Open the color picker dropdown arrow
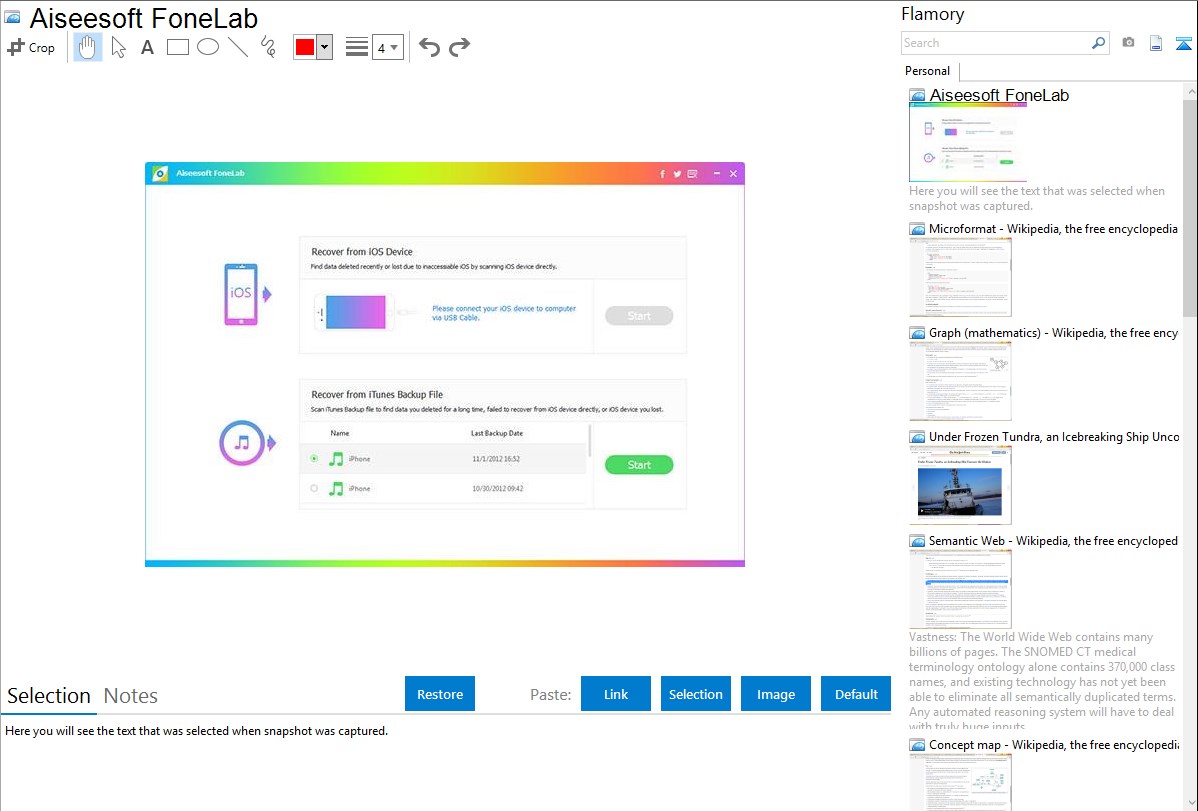Image resolution: width=1198 pixels, height=811 pixels. tap(325, 47)
